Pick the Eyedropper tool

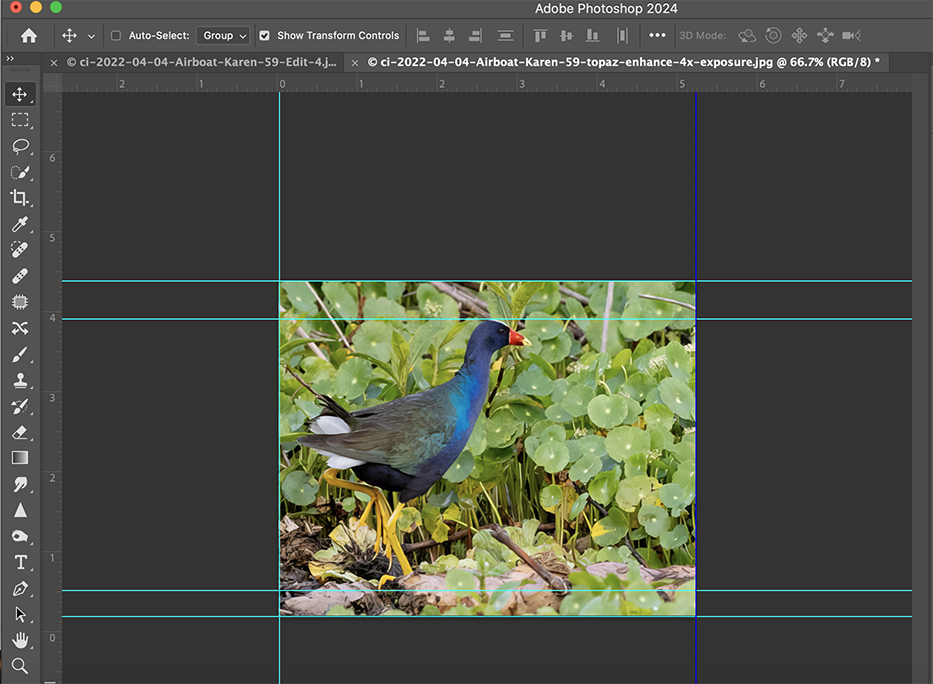[x=20, y=224]
